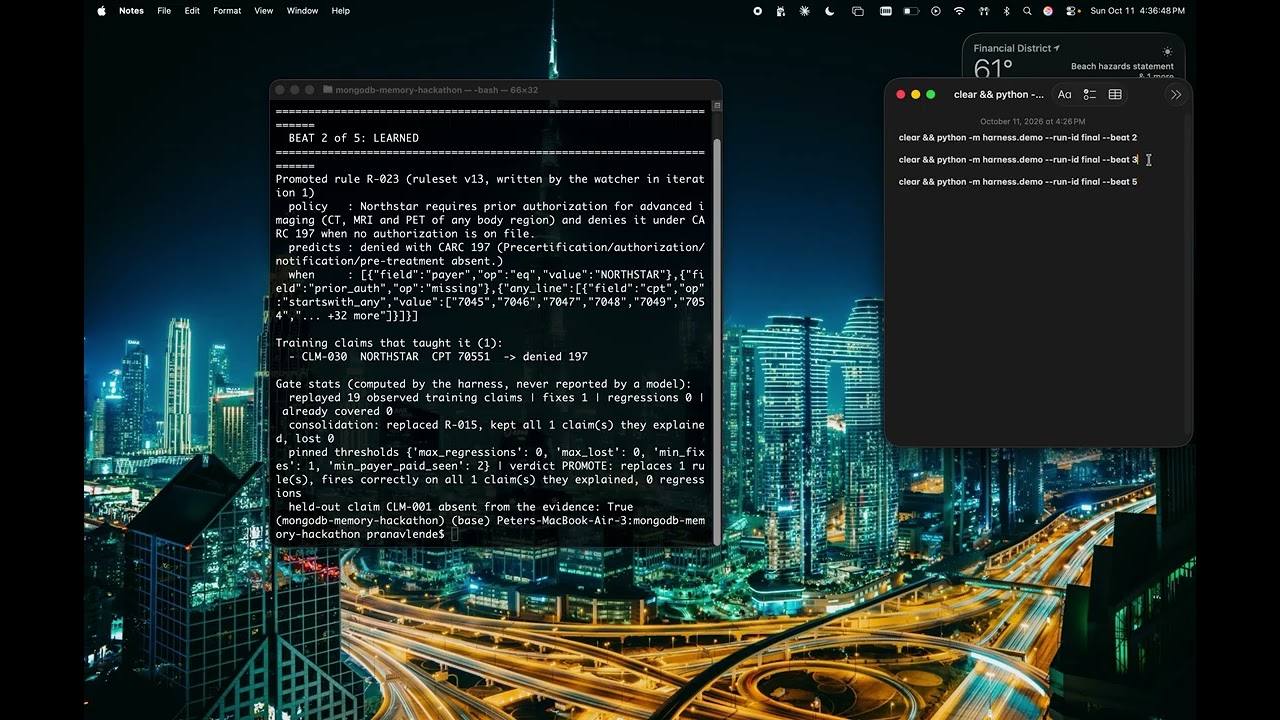Open the Notes application menu
This screenshot has height=720, width=1280.
point(131,11)
